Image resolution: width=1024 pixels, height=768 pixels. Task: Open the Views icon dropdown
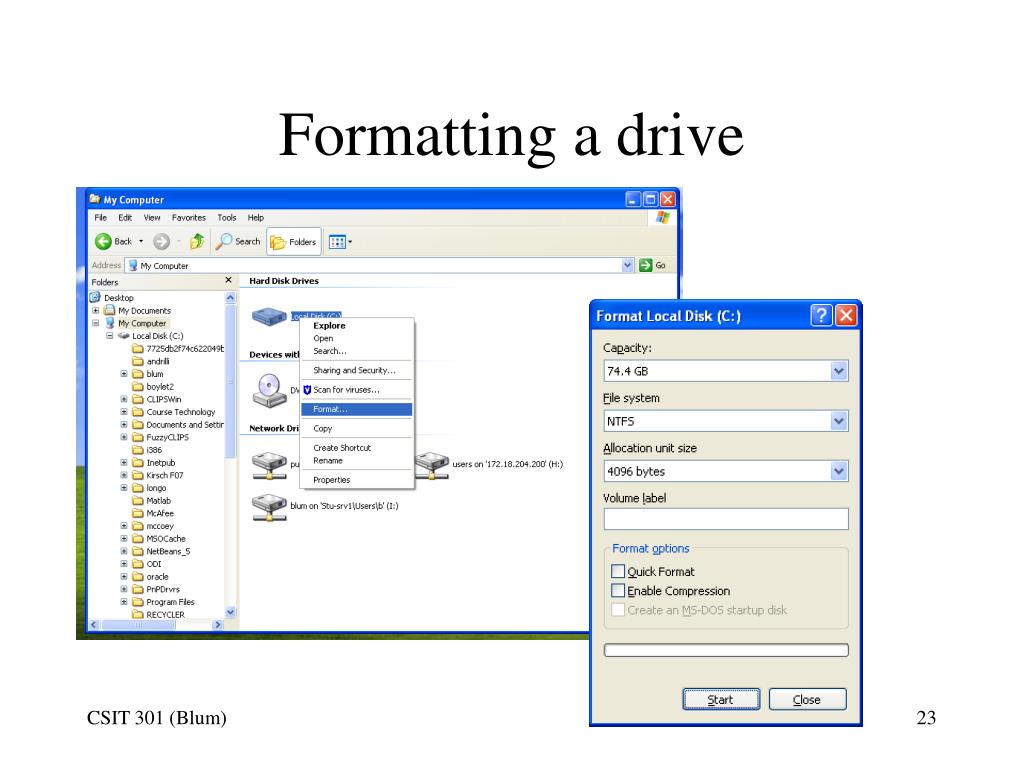pyautogui.click(x=340, y=242)
